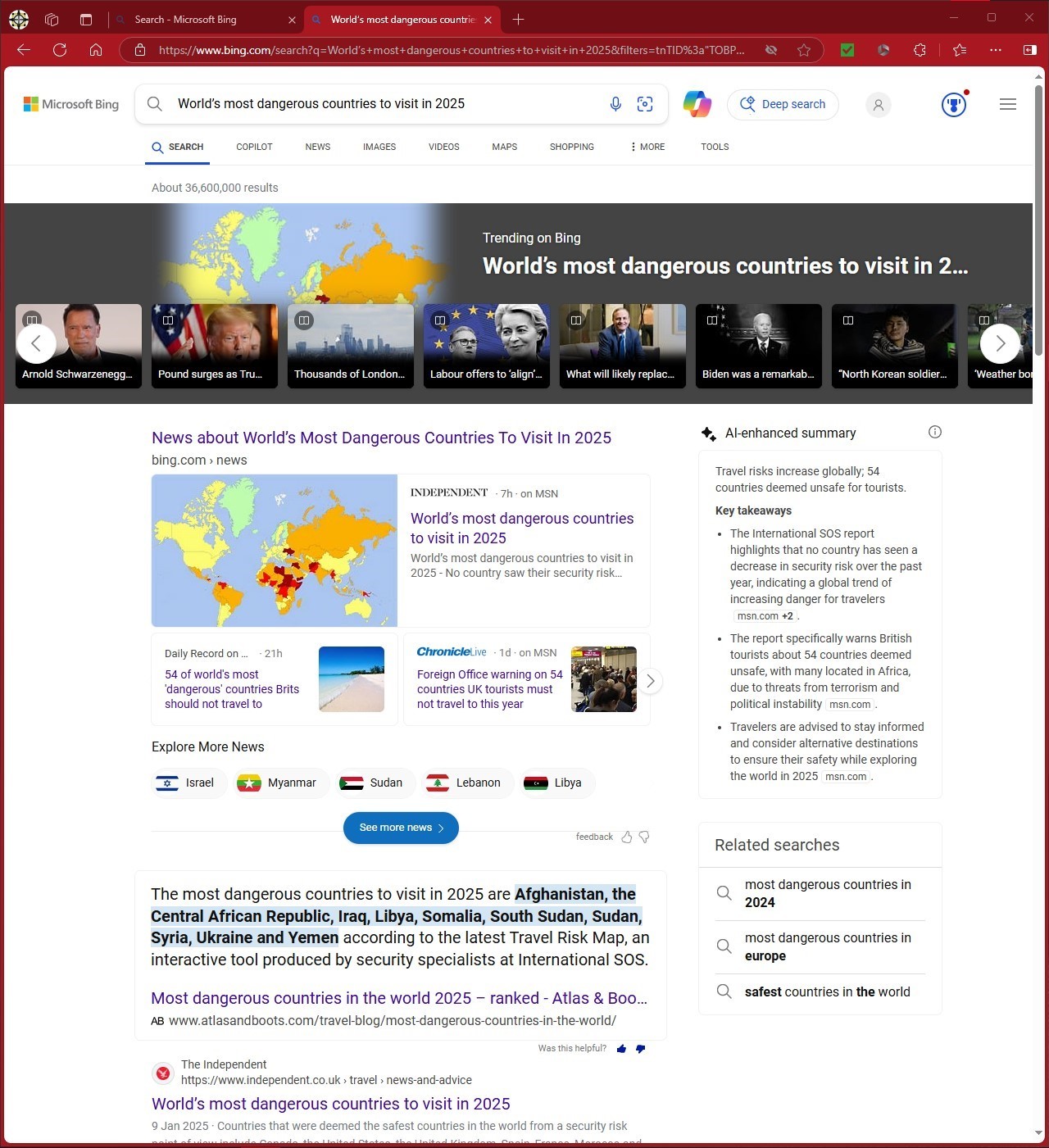Show previous trending carousel stories
Screen dimensions: 1049x1148
[x=36, y=344]
